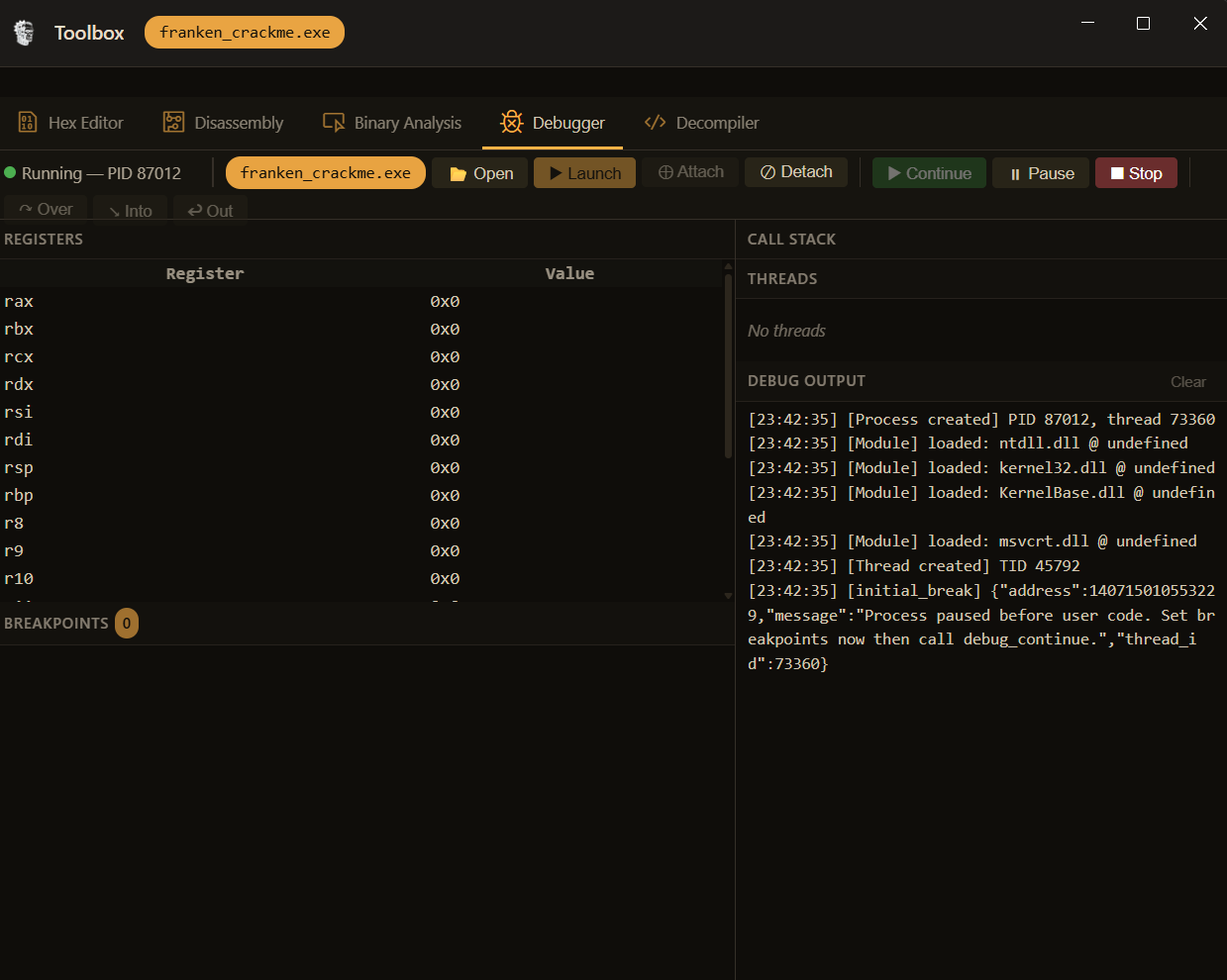
Task: Click the Hex Editor binary file icon
Action: 28,123
